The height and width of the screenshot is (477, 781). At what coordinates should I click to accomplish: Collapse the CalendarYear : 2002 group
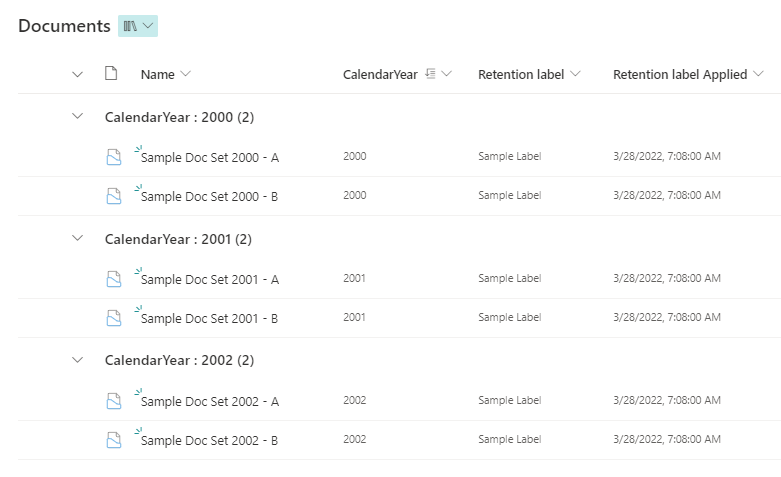tap(77, 360)
